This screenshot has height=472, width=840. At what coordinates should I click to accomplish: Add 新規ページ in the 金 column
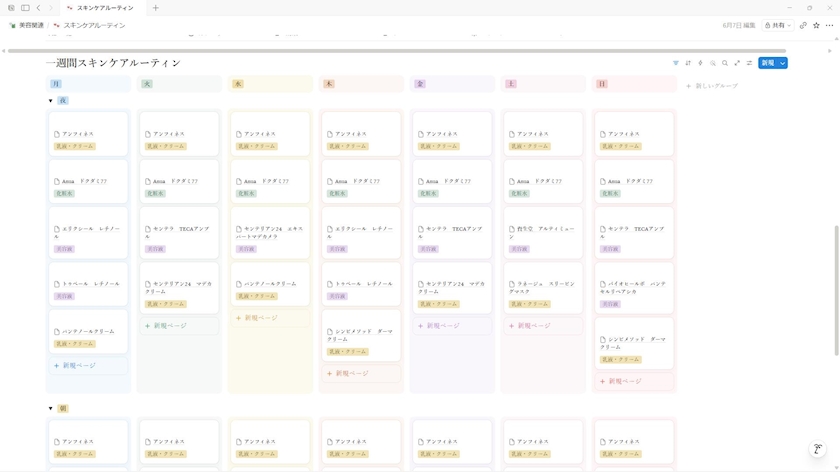pos(452,326)
